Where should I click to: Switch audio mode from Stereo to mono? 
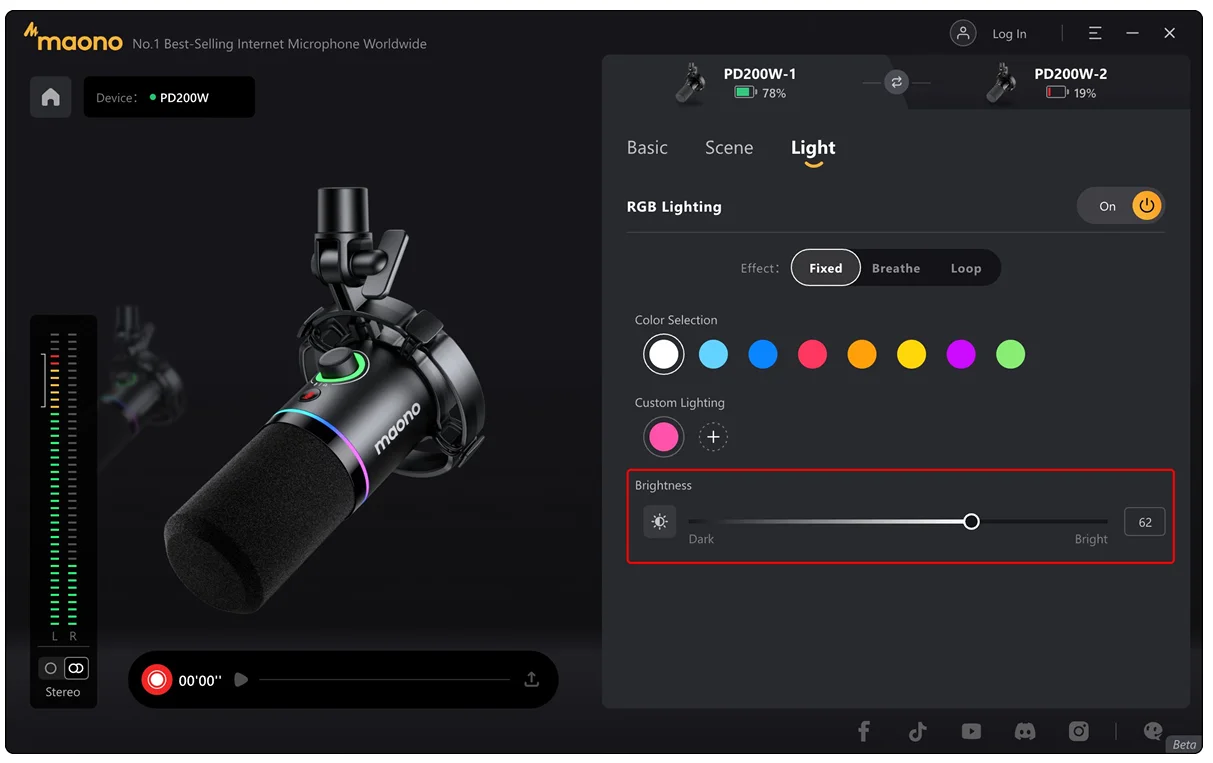pyautogui.click(x=50, y=668)
